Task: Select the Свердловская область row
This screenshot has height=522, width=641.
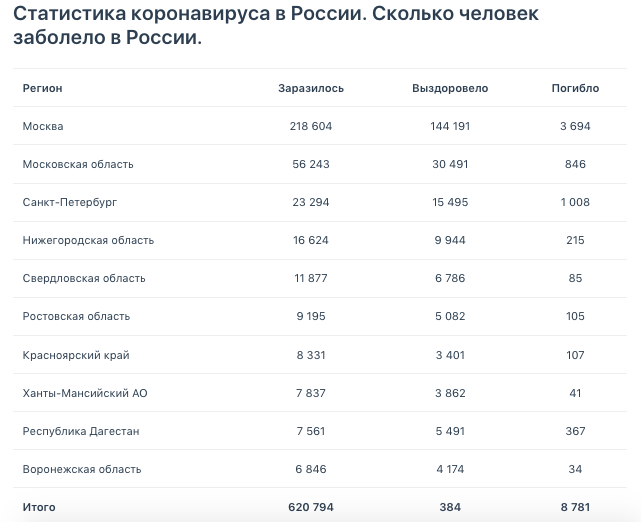Action: click(x=84, y=278)
